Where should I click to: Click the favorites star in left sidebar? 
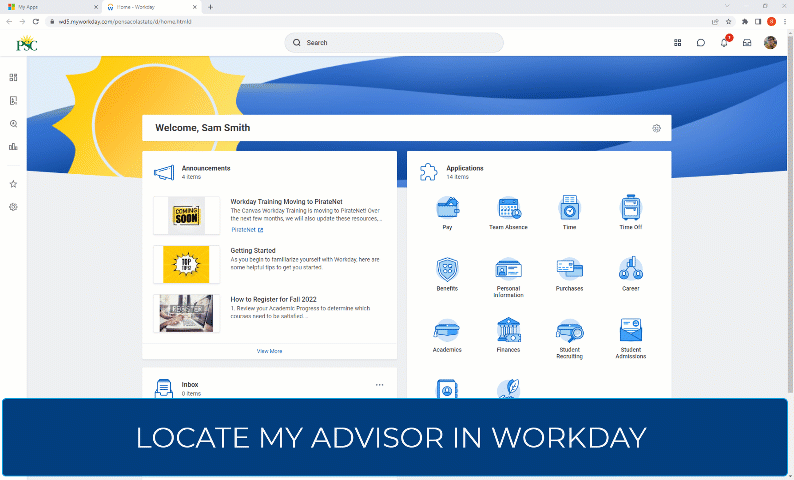(x=13, y=184)
